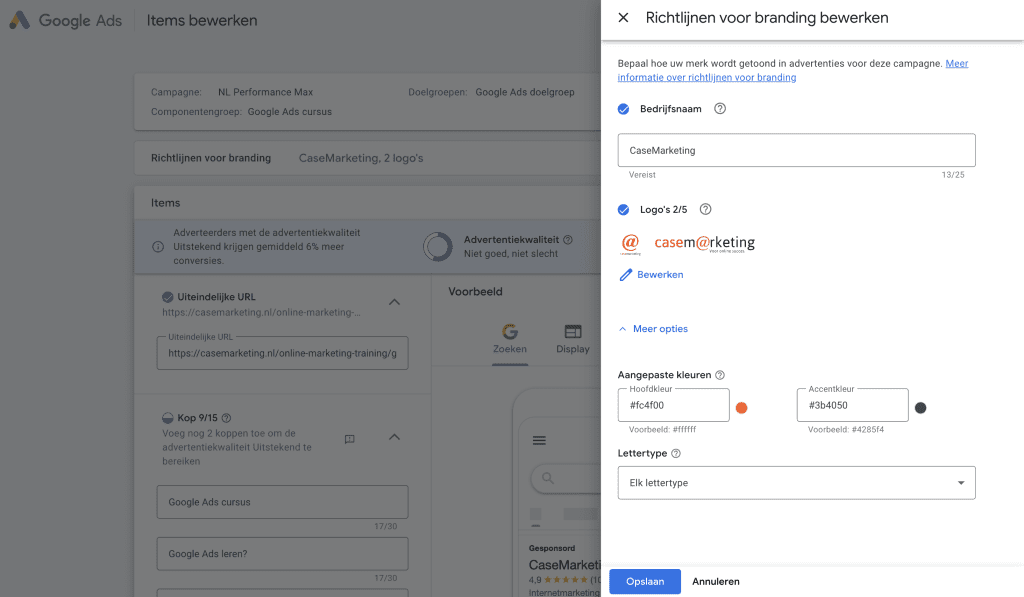This screenshot has width=1024, height=597.
Task: Open help for Kop 9/15
Action: click(226, 418)
